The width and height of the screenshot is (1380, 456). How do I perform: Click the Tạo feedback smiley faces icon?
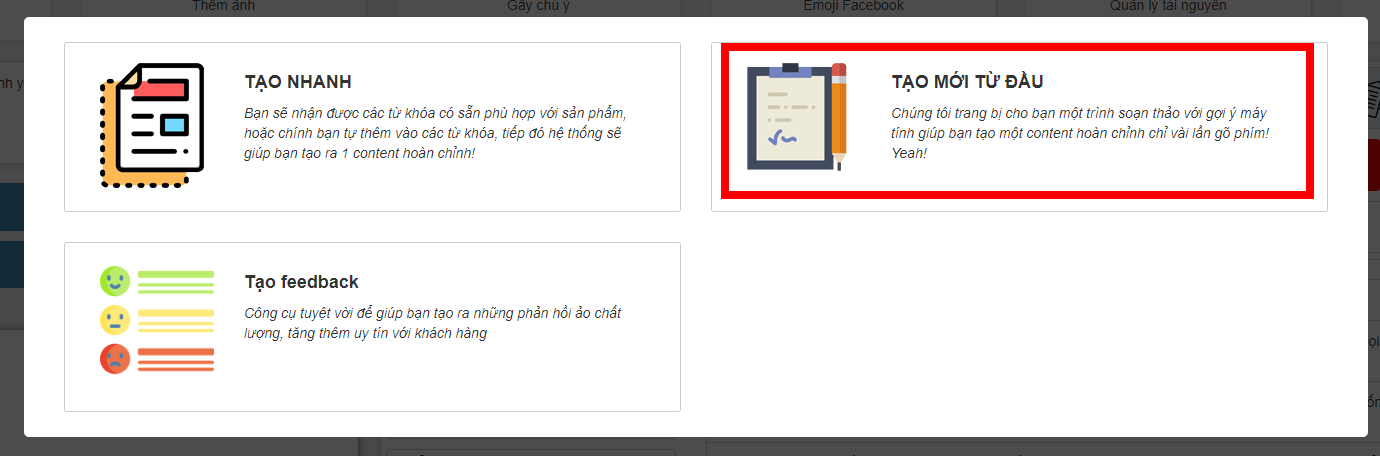click(x=157, y=320)
